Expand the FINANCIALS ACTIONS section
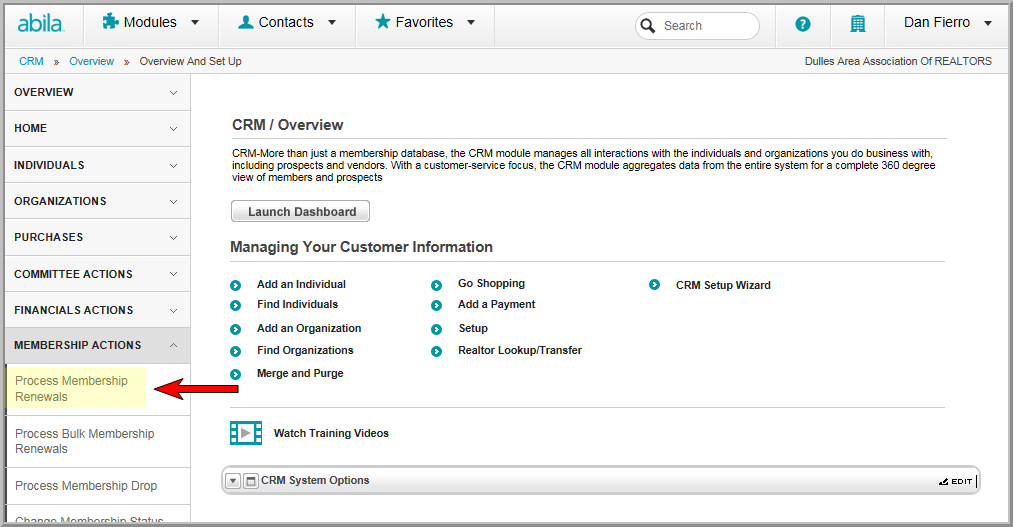 point(173,311)
